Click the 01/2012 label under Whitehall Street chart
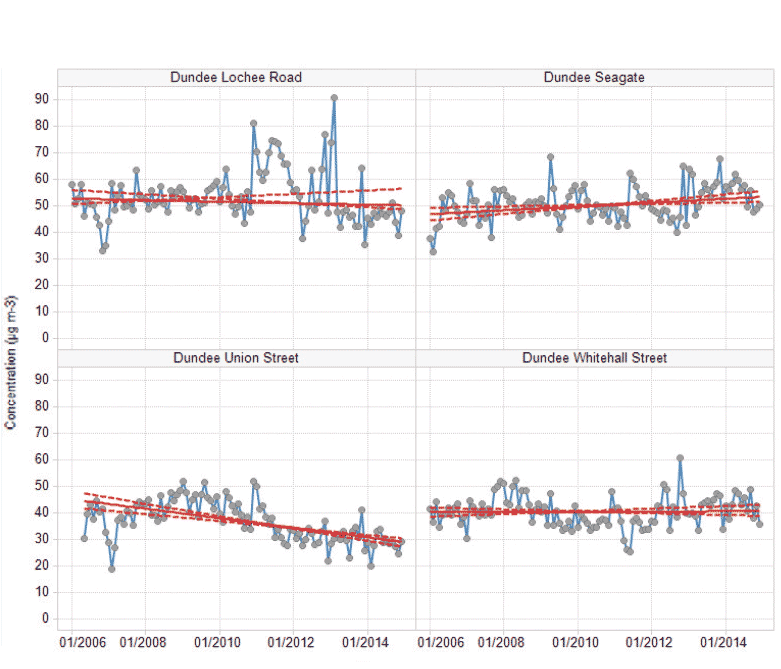This screenshot has height=669, width=781. coord(649,642)
